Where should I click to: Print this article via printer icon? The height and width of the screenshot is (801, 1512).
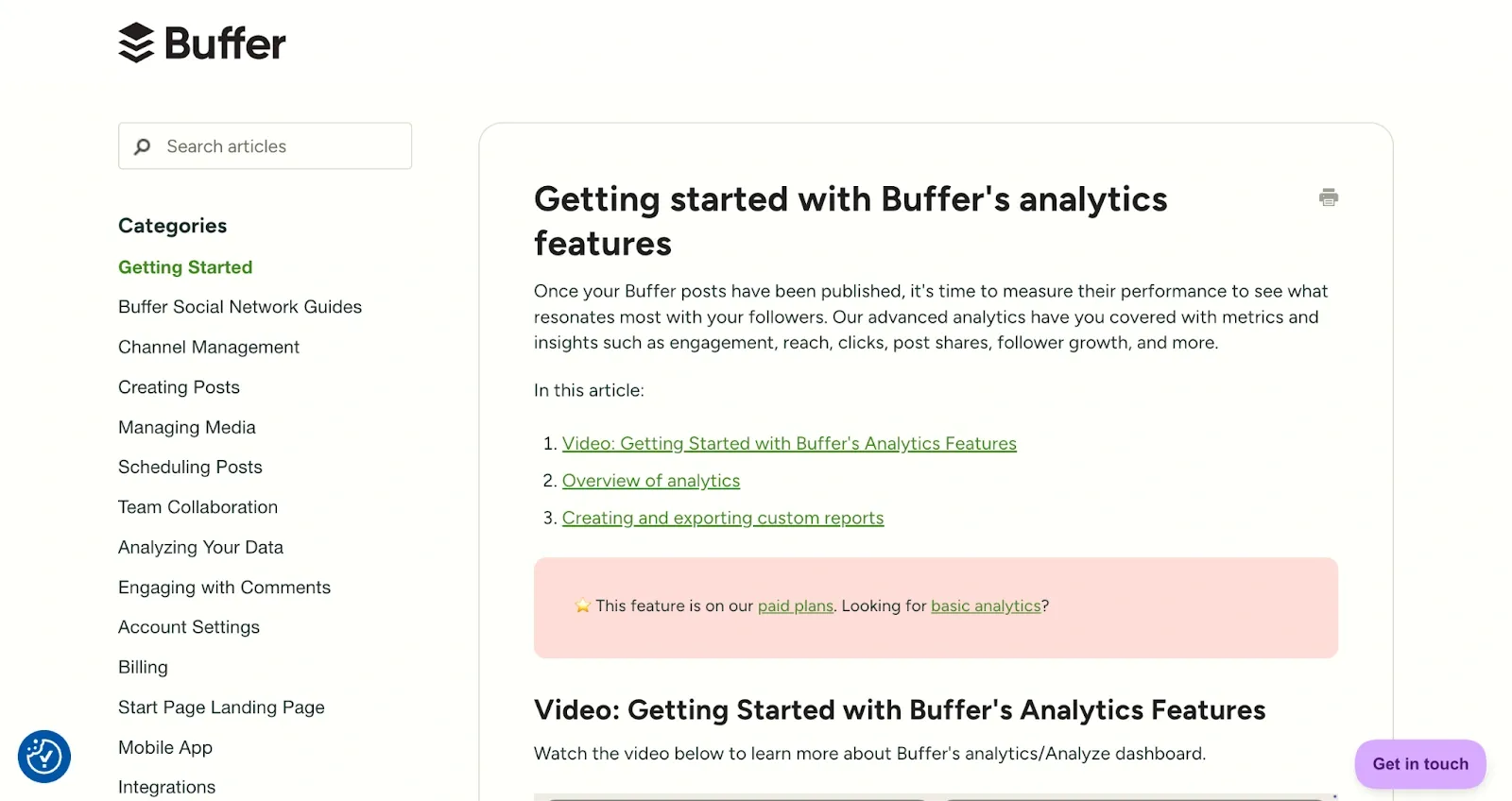(x=1328, y=197)
